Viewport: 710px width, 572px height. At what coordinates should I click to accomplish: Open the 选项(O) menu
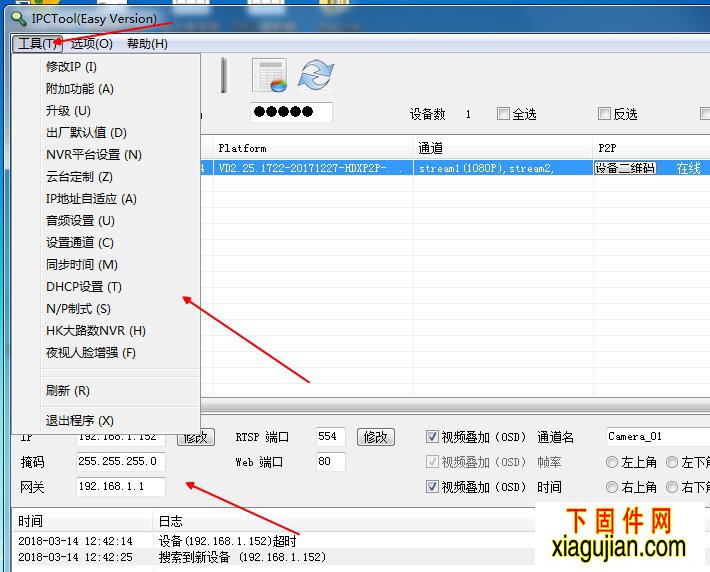pos(91,43)
